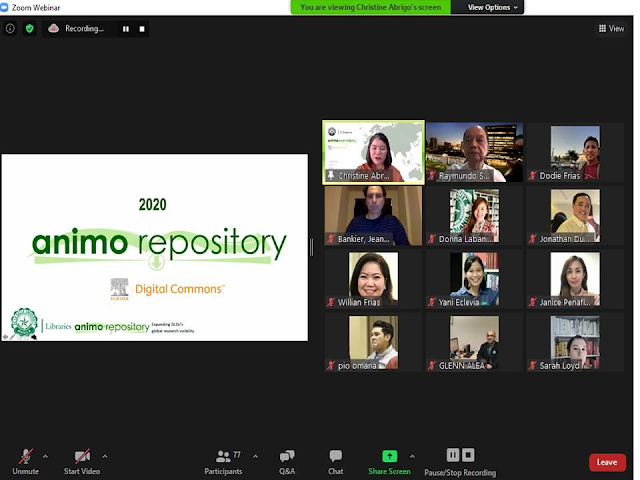The width and height of the screenshot is (640, 480).
Task: Select Willian Frias's video thumbnail
Action: [373, 279]
